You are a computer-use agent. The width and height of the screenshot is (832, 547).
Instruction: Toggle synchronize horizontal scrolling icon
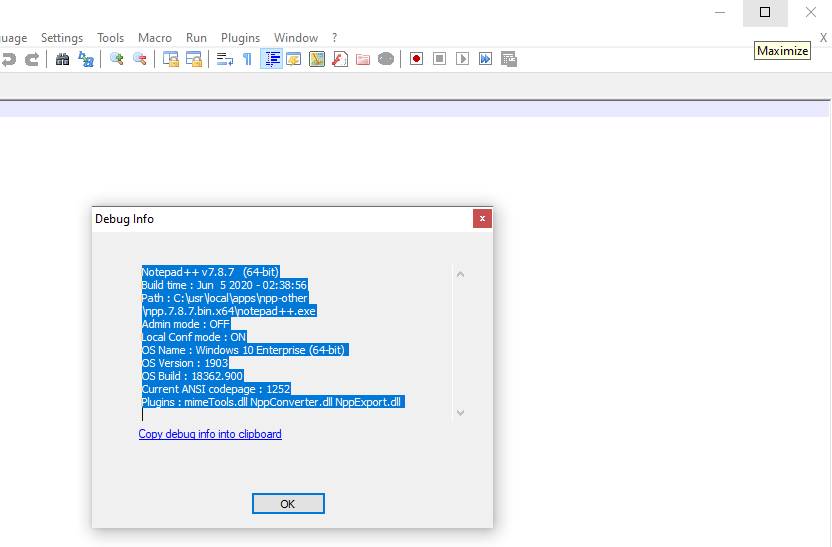point(194,59)
